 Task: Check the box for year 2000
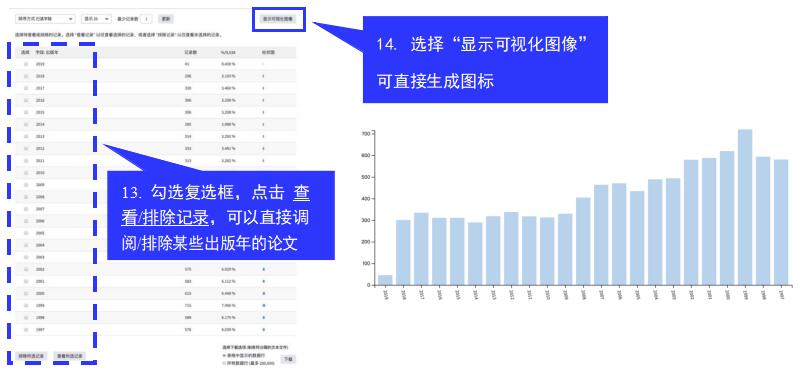(26, 294)
